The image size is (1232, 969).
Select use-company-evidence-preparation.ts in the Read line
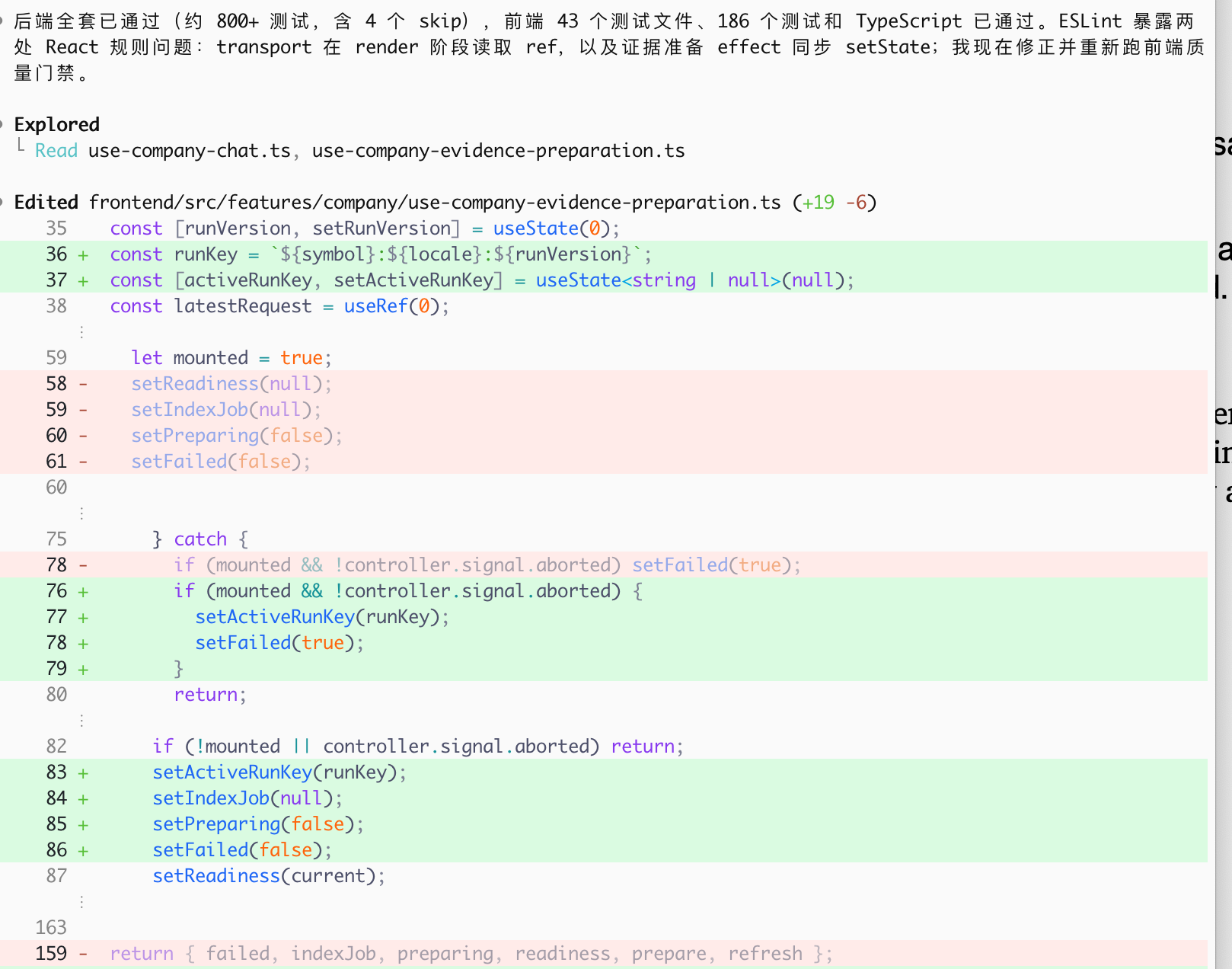[x=499, y=150]
